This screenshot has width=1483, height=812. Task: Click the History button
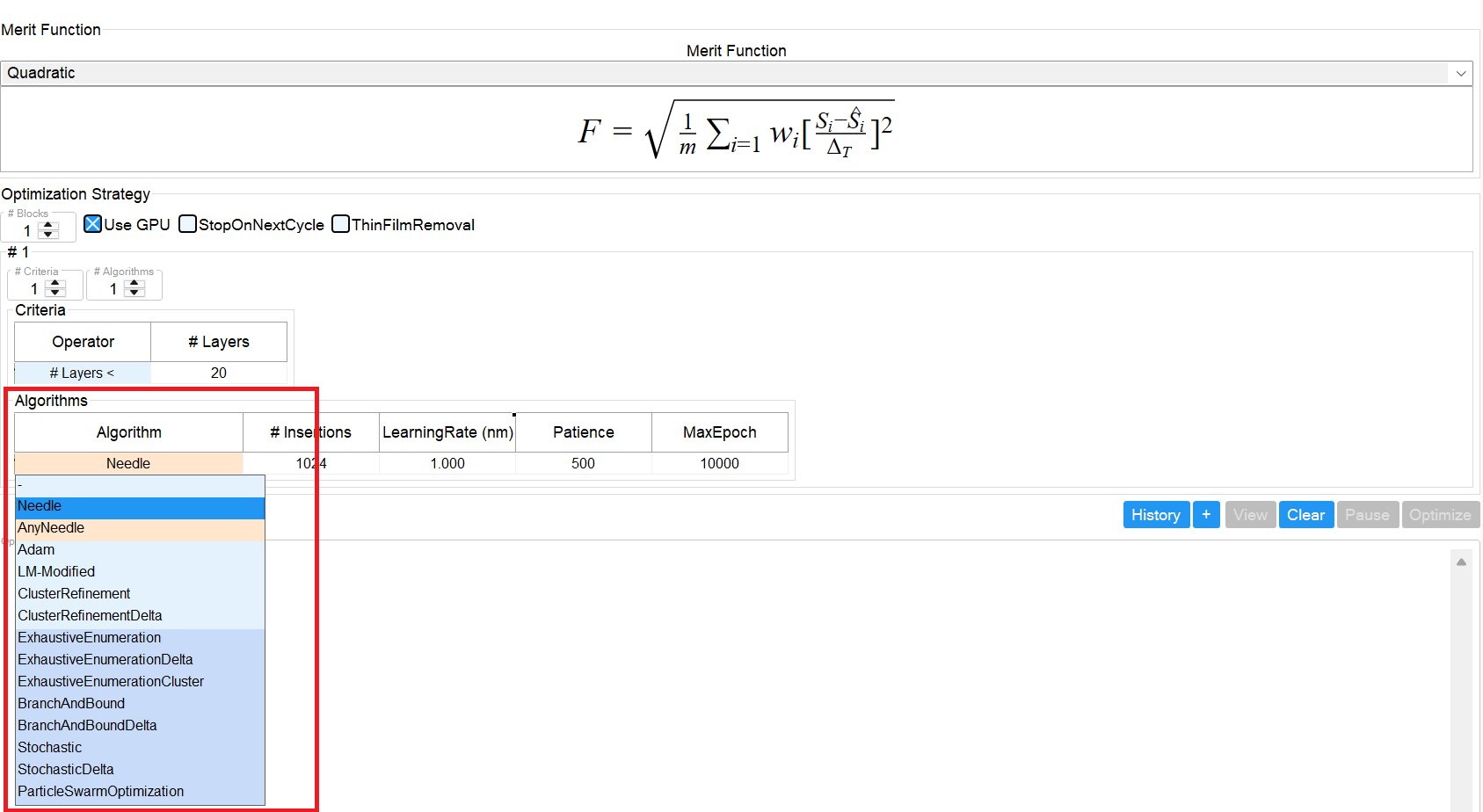1155,514
